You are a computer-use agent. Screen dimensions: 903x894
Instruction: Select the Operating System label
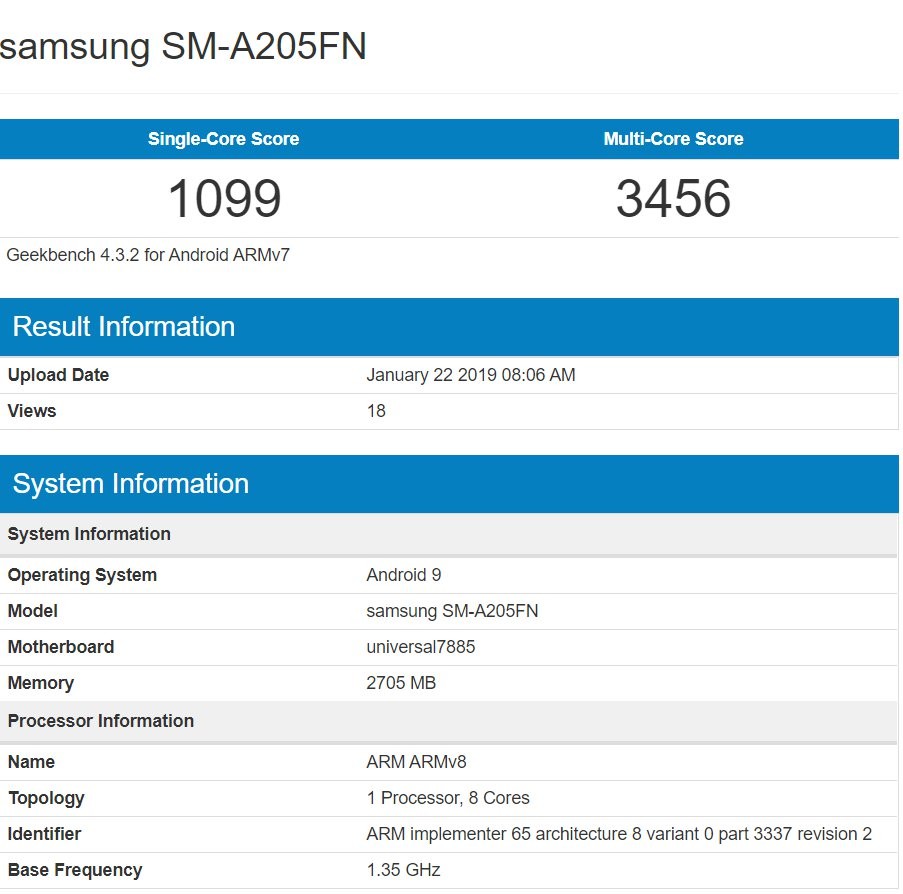pyautogui.click(x=82, y=575)
